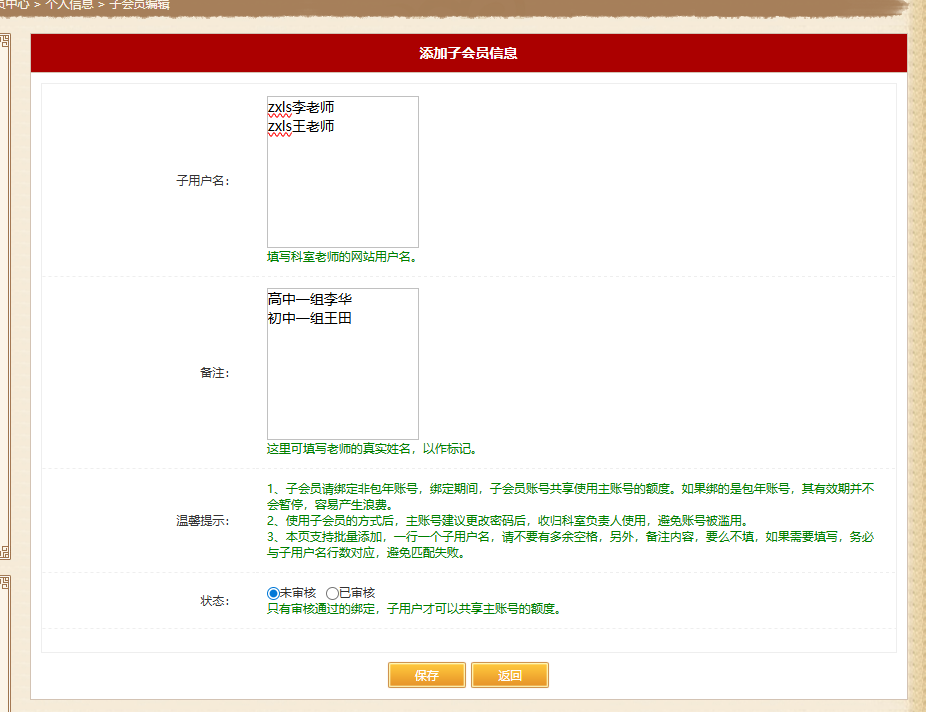This screenshot has height=712, width=926.
Task: Click 子会员编辑 breadcrumb item
Action: coord(139,5)
